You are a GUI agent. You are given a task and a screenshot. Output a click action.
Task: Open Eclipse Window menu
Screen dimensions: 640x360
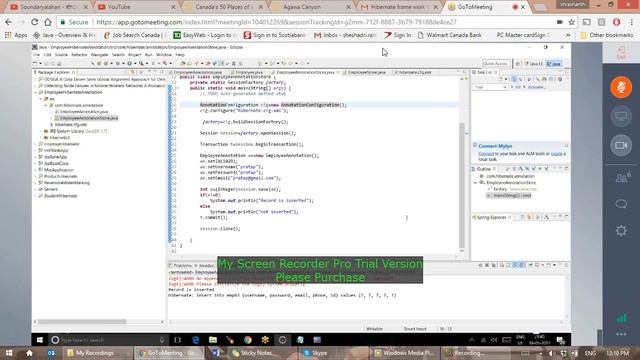[164, 55]
